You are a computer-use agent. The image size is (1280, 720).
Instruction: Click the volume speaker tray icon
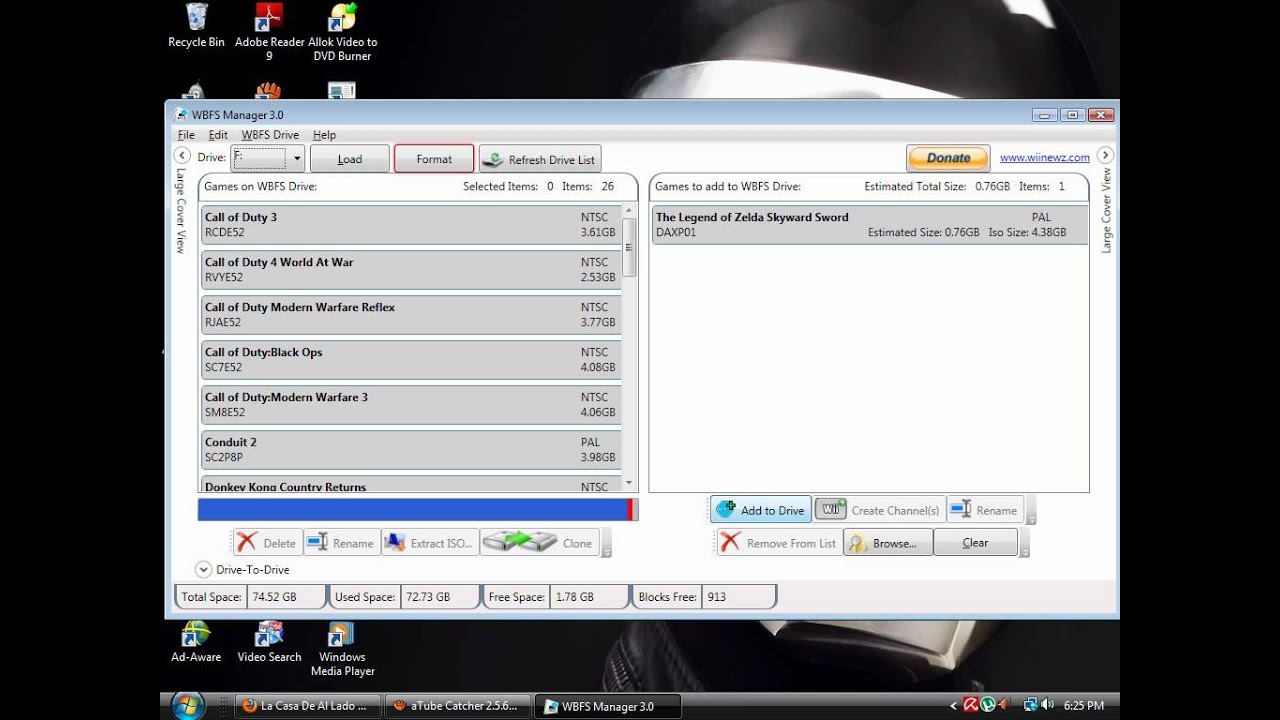tap(1047, 705)
